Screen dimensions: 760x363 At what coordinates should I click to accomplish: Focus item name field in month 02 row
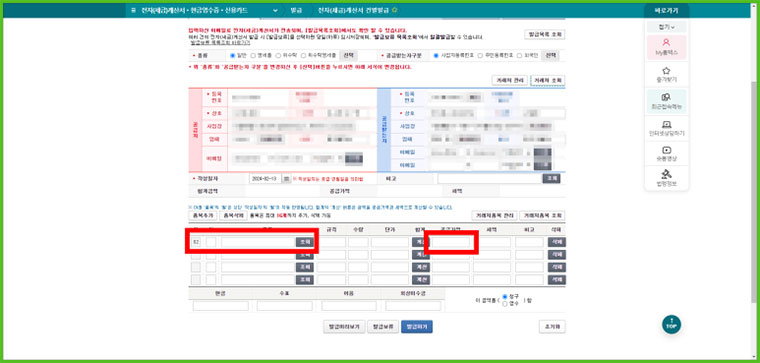[258, 242]
